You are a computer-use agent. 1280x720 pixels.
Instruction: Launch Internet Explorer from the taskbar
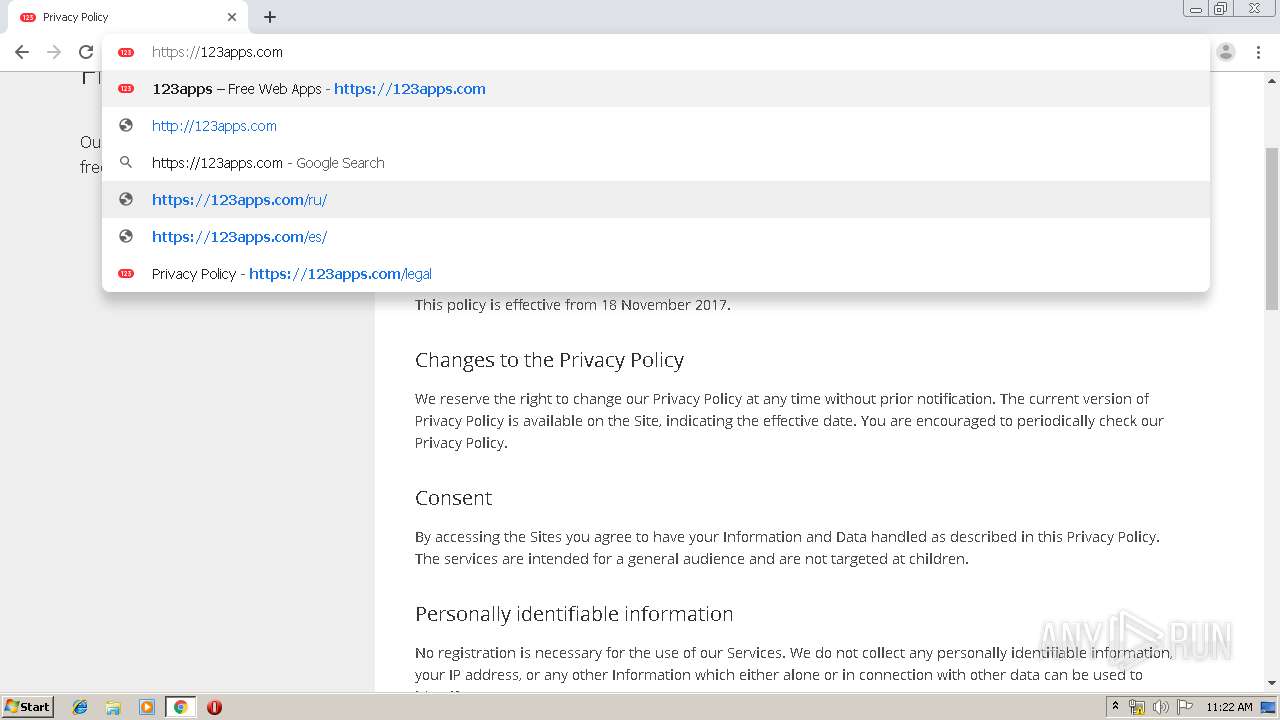pos(80,707)
